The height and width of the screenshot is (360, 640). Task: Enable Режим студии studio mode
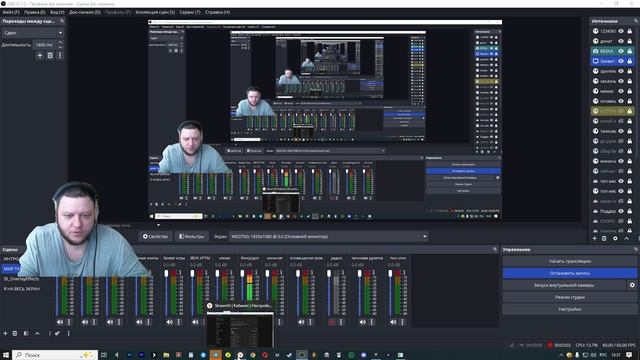(x=570, y=297)
